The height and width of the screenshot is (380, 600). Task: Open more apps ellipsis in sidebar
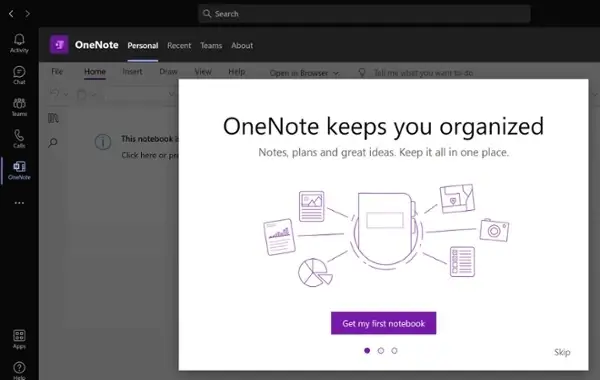19,203
